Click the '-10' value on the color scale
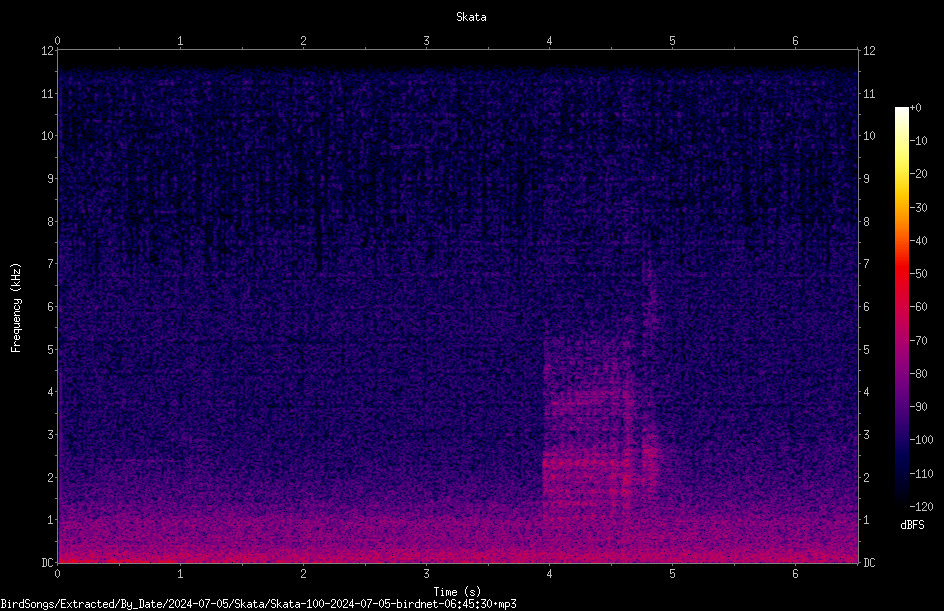This screenshot has width=944, height=611. coord(918,141)
